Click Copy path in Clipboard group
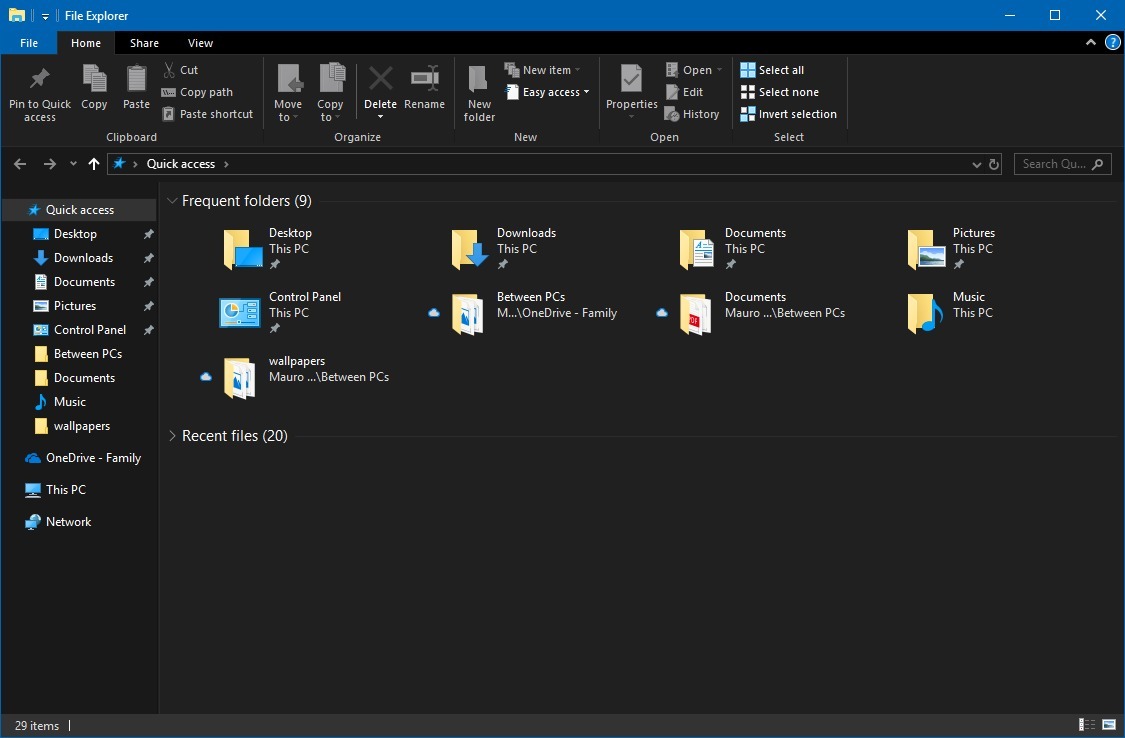The image size is (1125, 738). point(197,92)
